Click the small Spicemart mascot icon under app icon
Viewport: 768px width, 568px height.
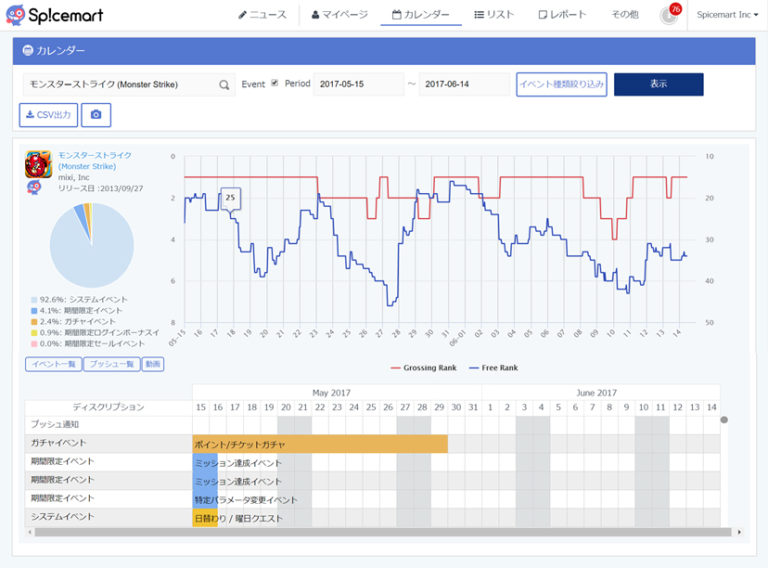(x=34, y=188)
